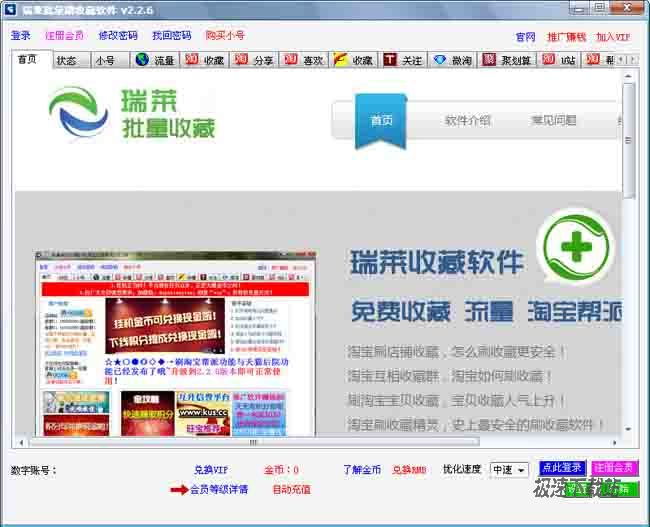Open 常见问题 in the web navigation
Image resolution: width=650 pixels, height=527 pixels.
point(554,121)
